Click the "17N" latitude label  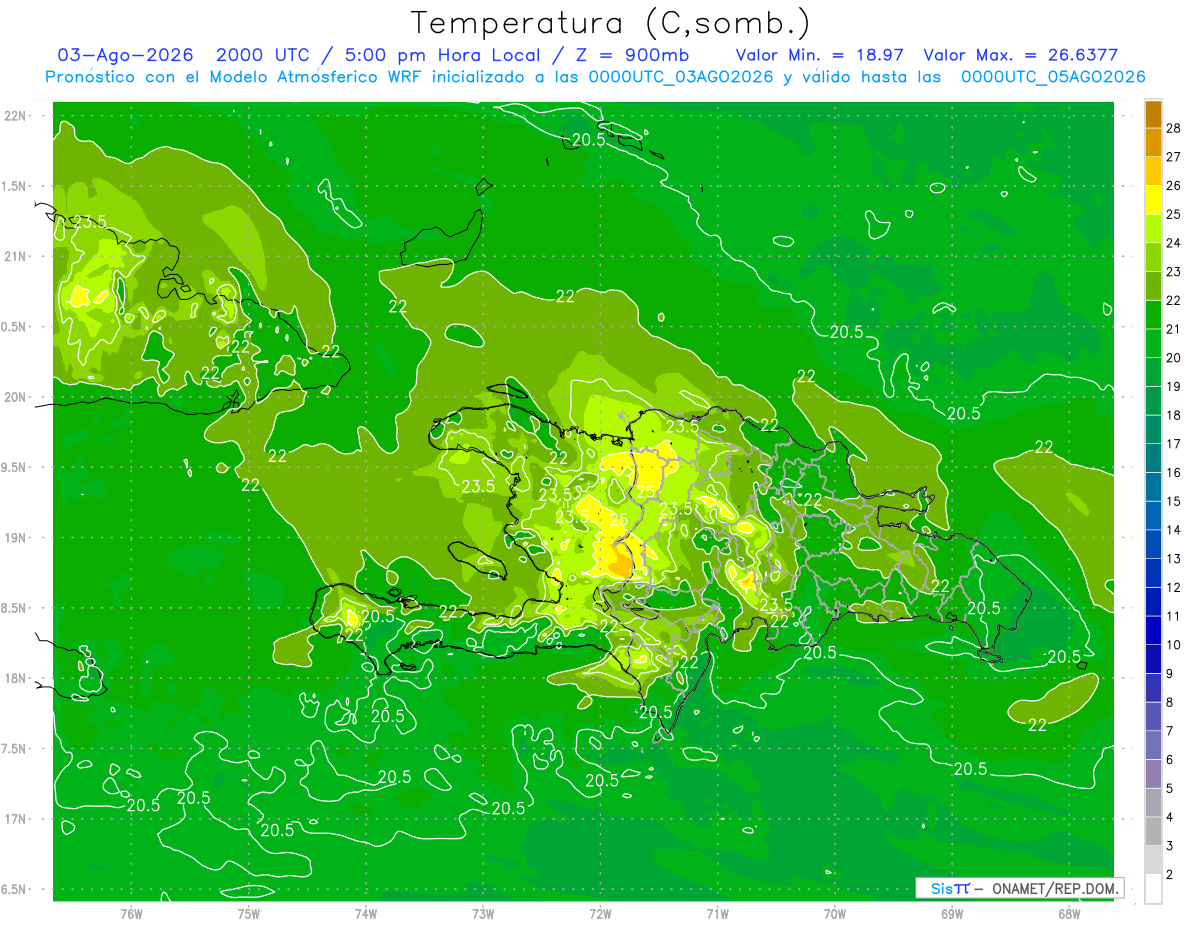(x=16, y=819)
